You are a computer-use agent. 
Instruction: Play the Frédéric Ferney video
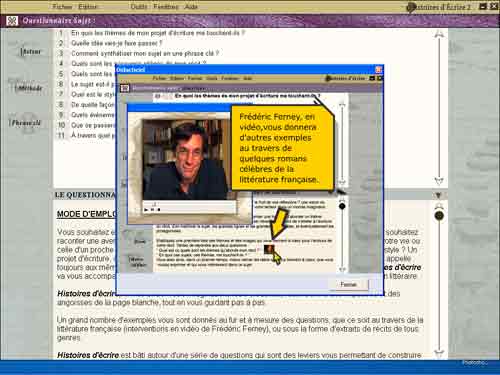[146, 210]
